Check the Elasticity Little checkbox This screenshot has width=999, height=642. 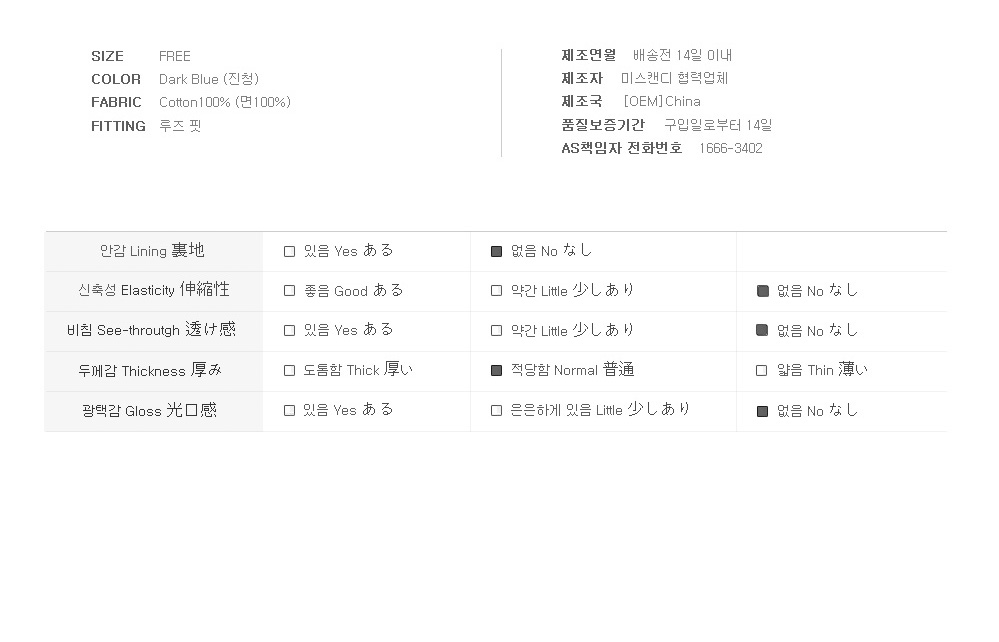coord(496,291)
